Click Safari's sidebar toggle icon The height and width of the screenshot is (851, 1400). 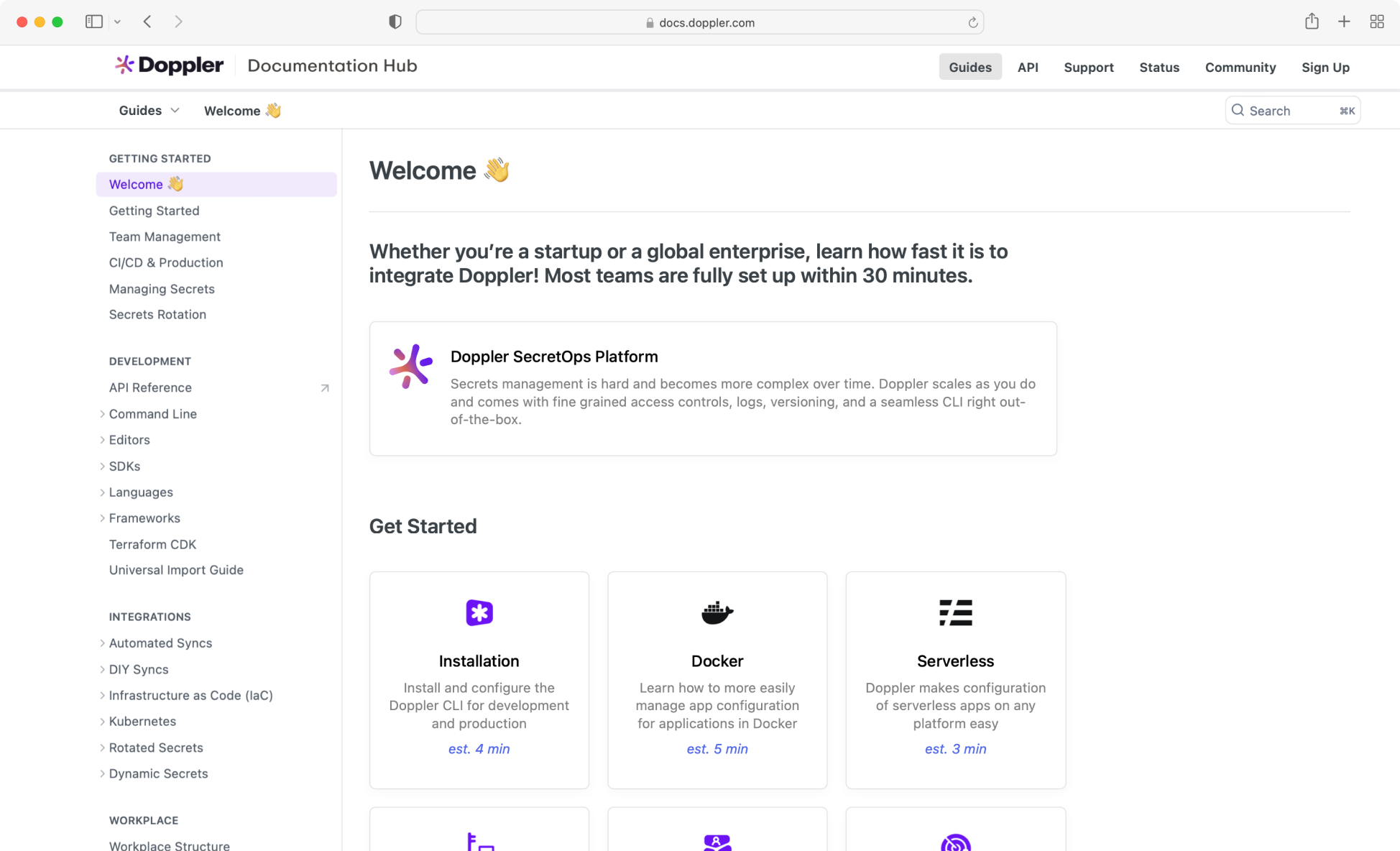pos(94,22)
